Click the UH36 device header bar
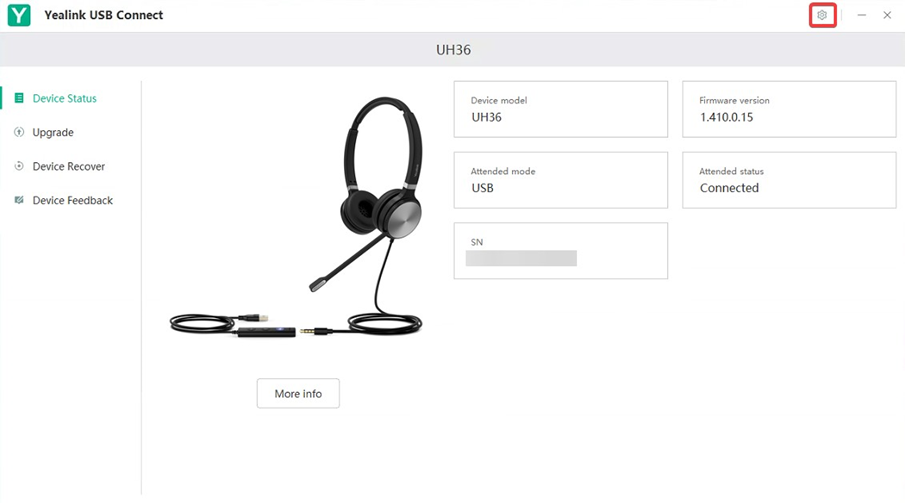Image resolution: width=905 pixels, height=503 pixels. (452, 50)
